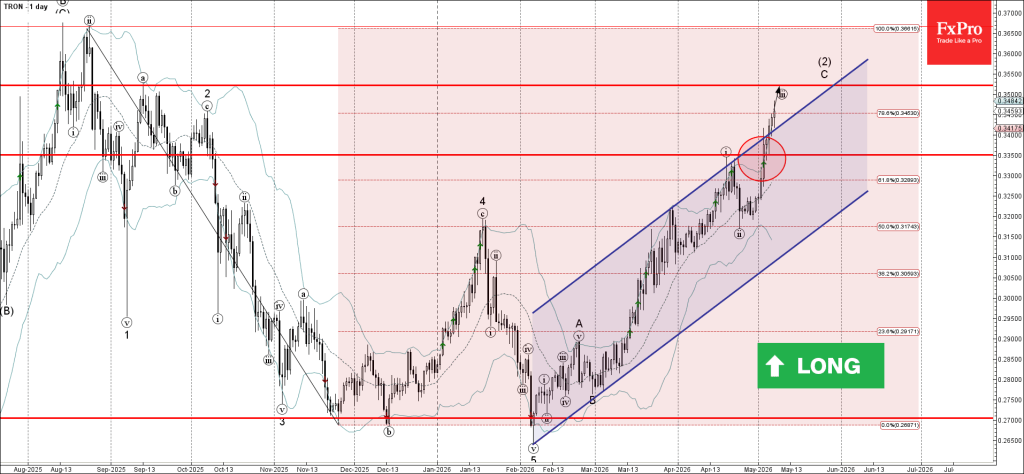Click the 0.3200 price axis label
Image resolution: width=1024 pixels, height=474 pixels.
click(x=1010, y=217)
